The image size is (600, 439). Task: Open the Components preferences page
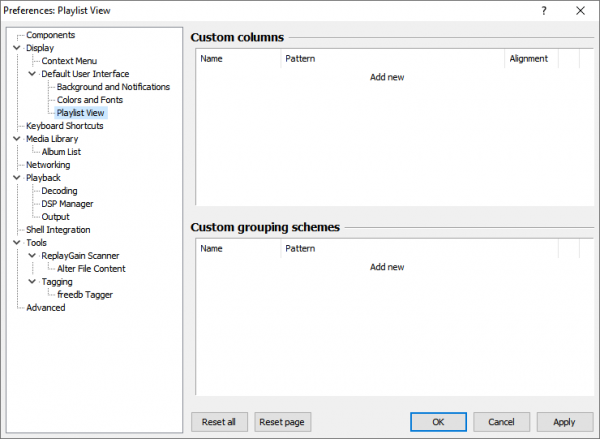50,35
